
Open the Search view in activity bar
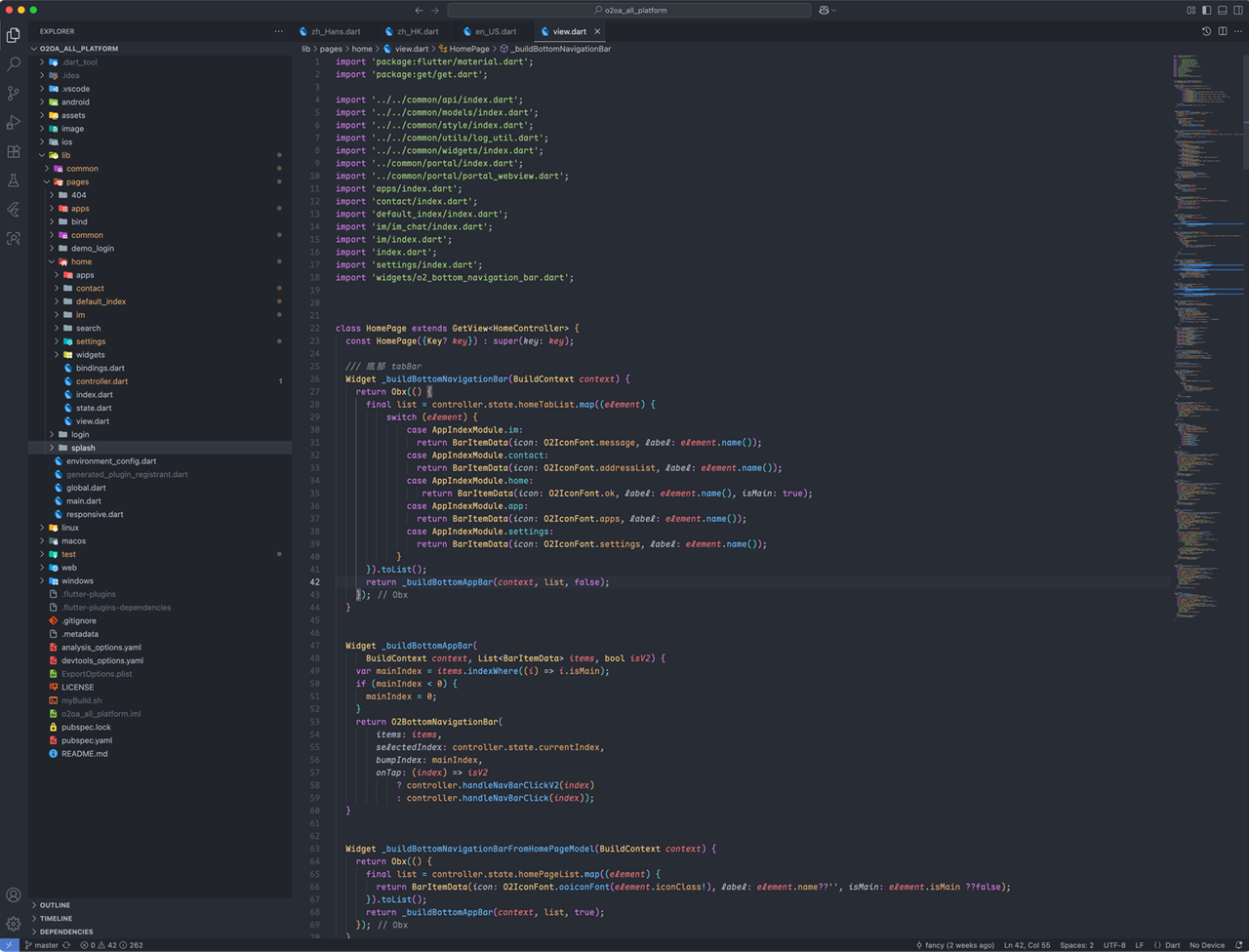point(14,64)
